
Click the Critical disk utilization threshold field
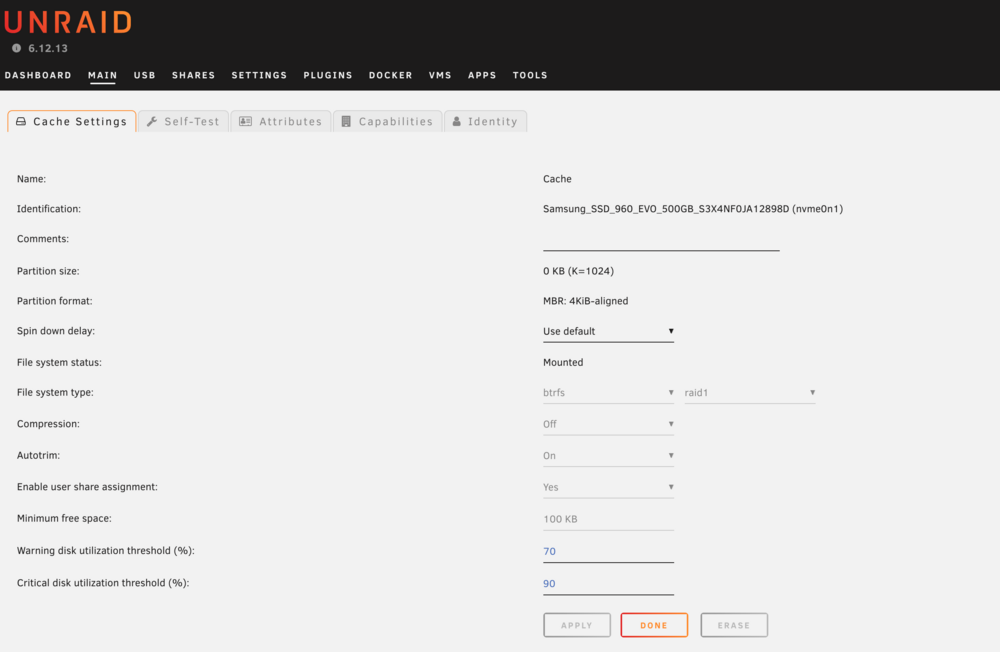pyautogui.click(x=608, y=584)
